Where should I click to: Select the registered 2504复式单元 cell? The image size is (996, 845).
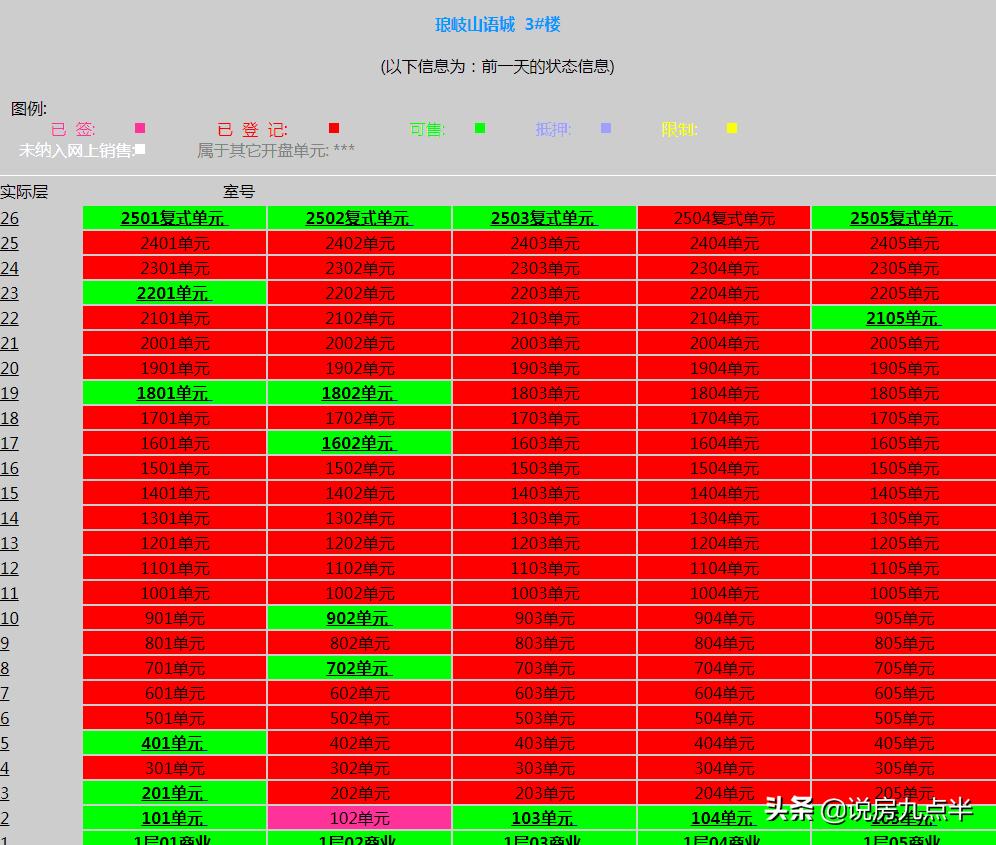pyautogui.click(x=724, y=218)
